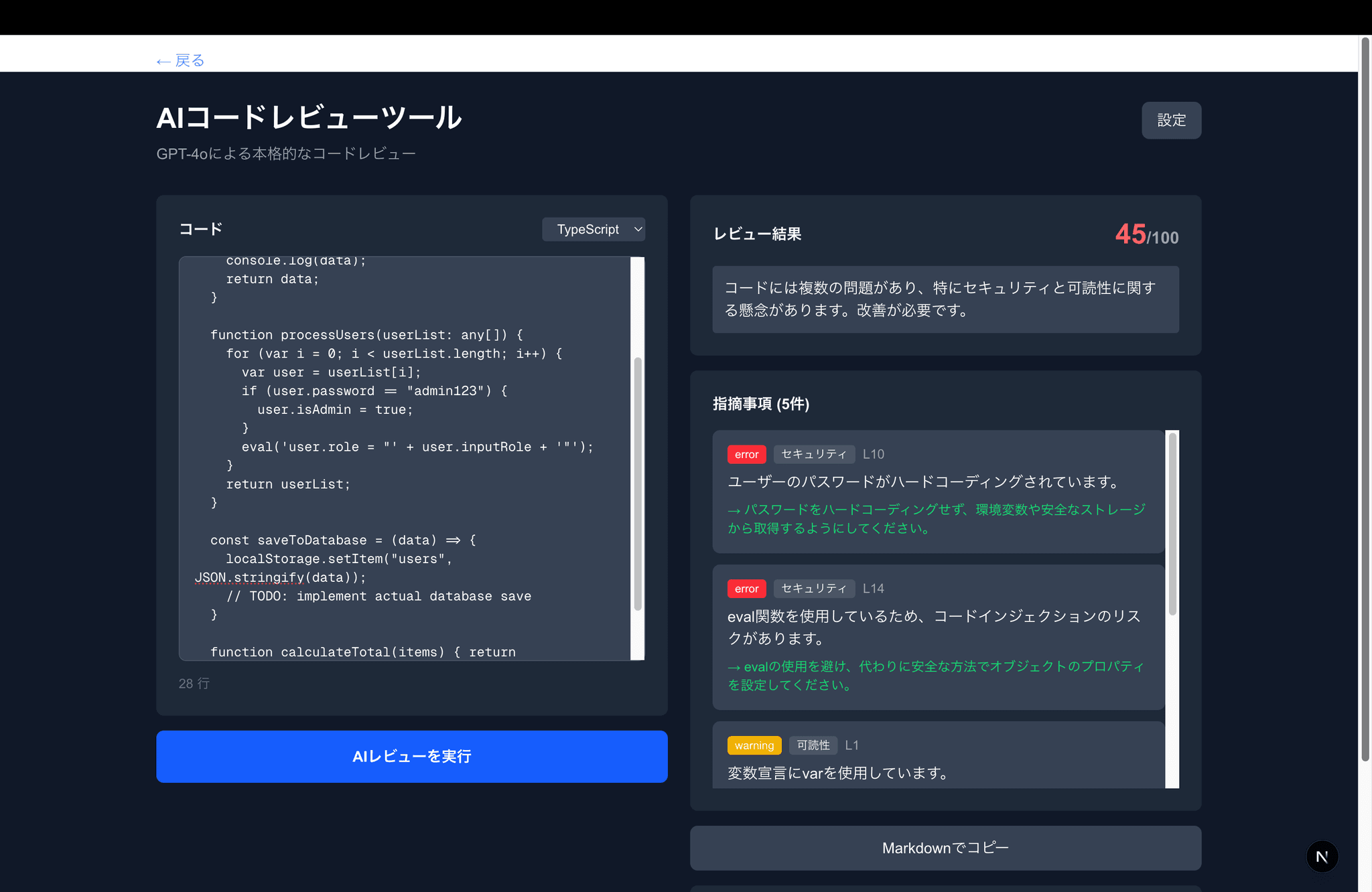Click the review summary text box
Viewport: 1372px width, 892px height.
(x=945, y=299)
